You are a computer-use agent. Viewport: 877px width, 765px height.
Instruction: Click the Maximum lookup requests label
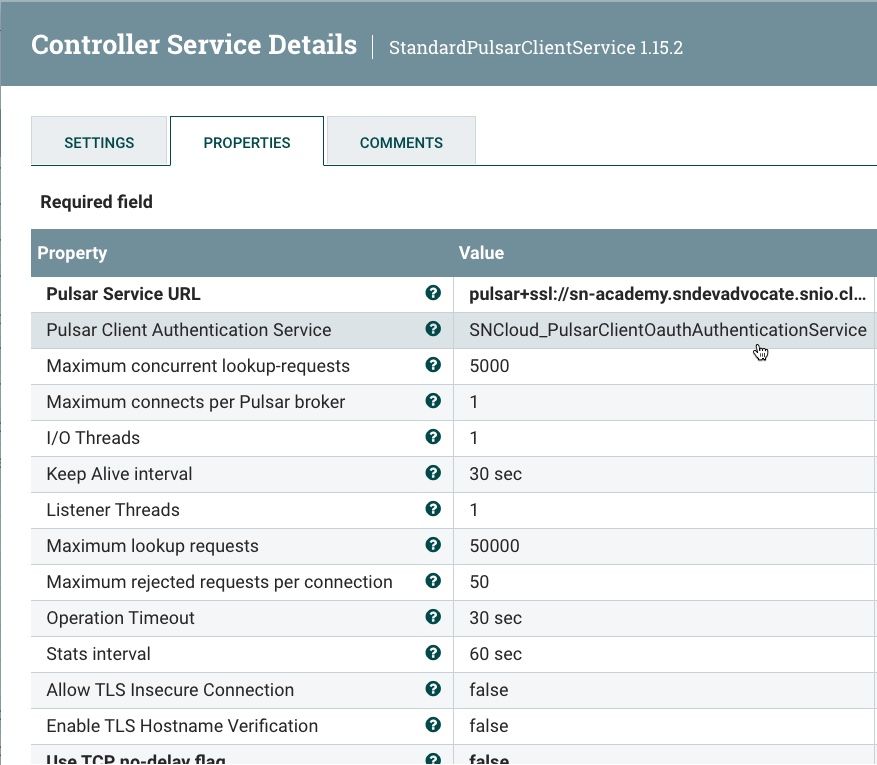click(152, 546)
